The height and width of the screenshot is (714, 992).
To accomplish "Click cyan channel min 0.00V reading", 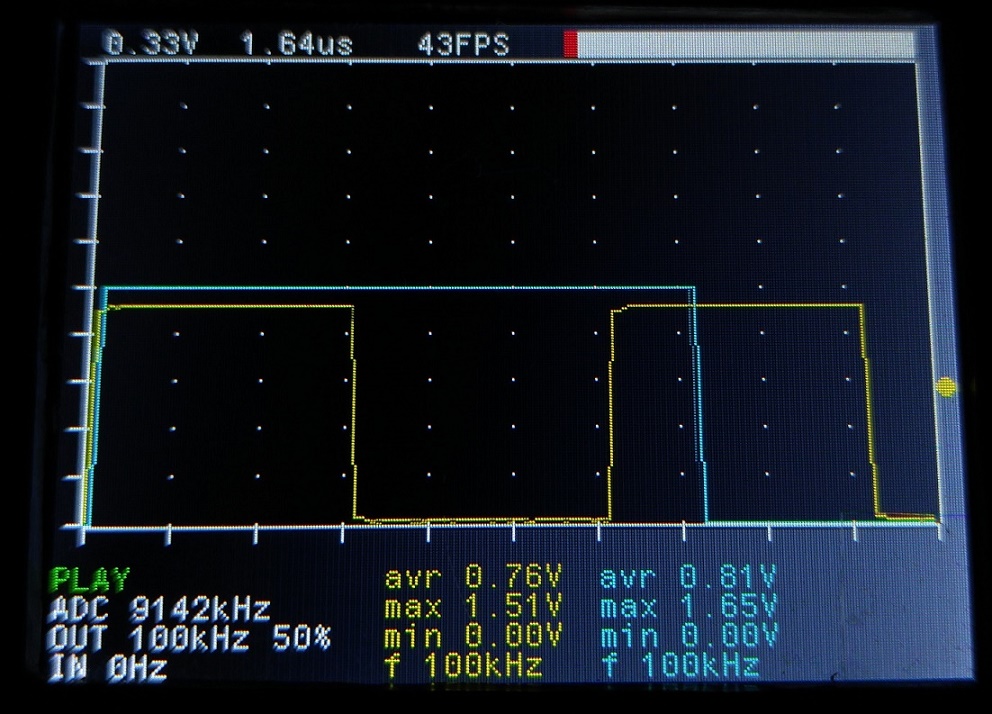I will click(688, 636).
